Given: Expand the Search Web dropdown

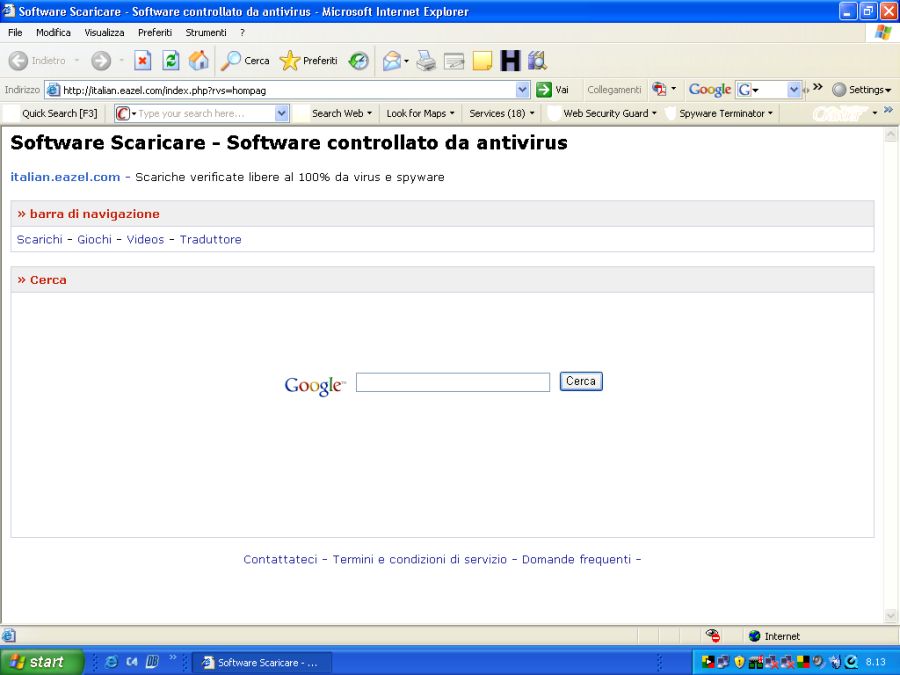Looking at the screenshot, I should (x=369, y=114).
